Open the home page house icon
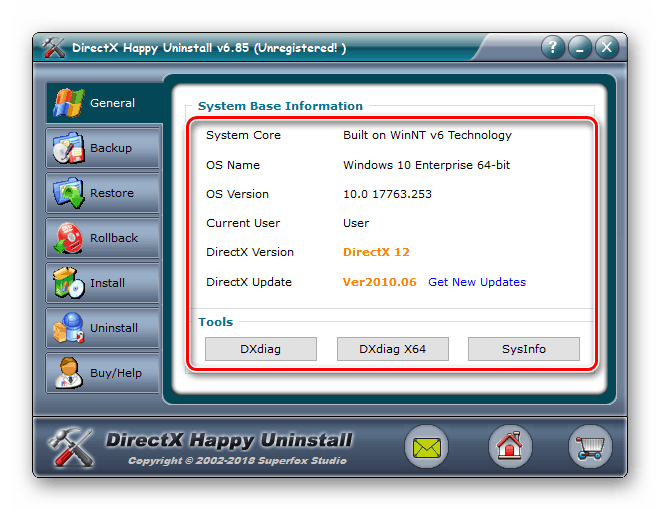The image size is (660, 510). (510, 447)
